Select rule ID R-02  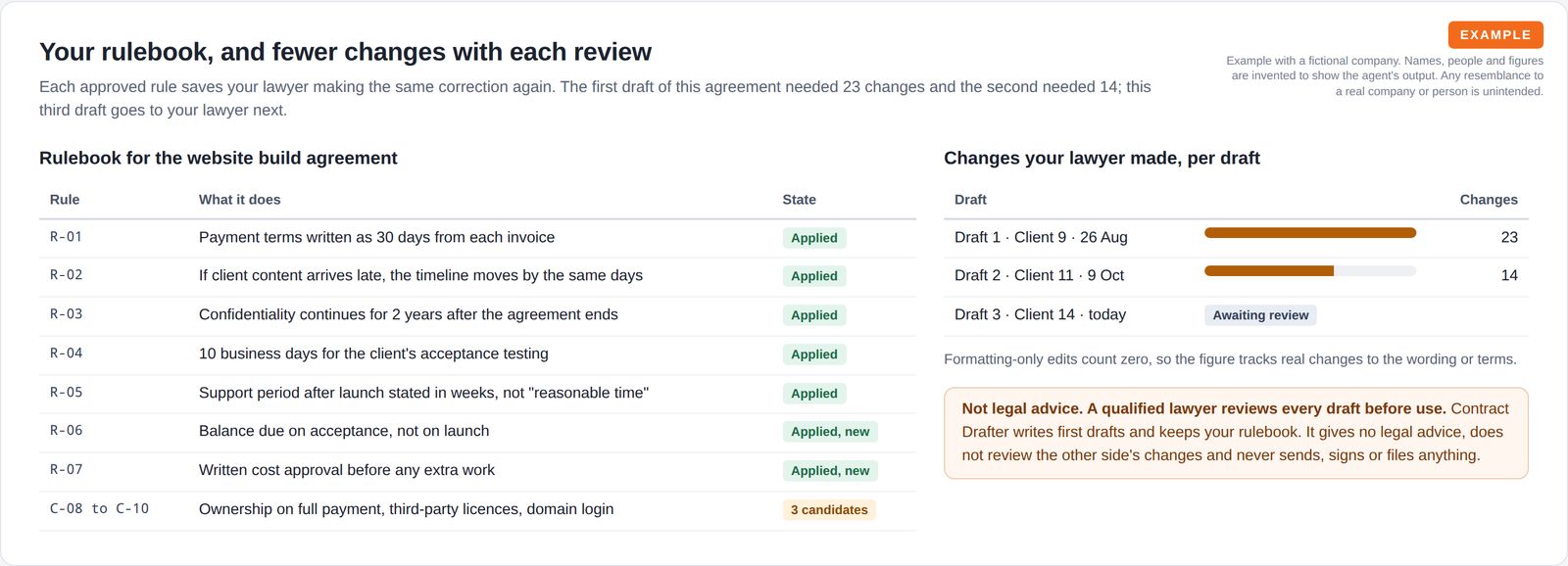coord(67,275)
